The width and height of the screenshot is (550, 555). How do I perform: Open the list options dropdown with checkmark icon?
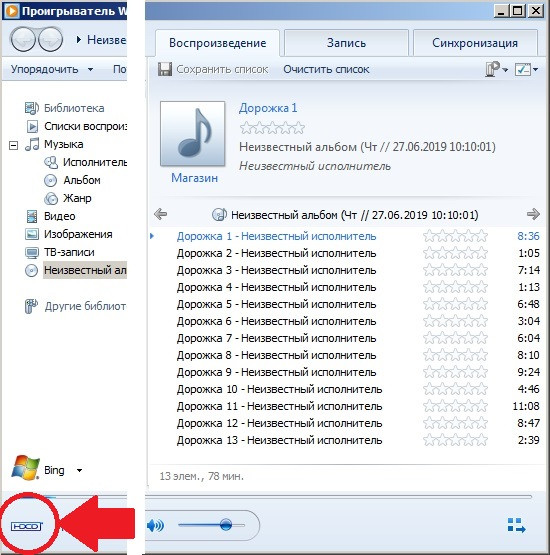(x=527, y=69)
